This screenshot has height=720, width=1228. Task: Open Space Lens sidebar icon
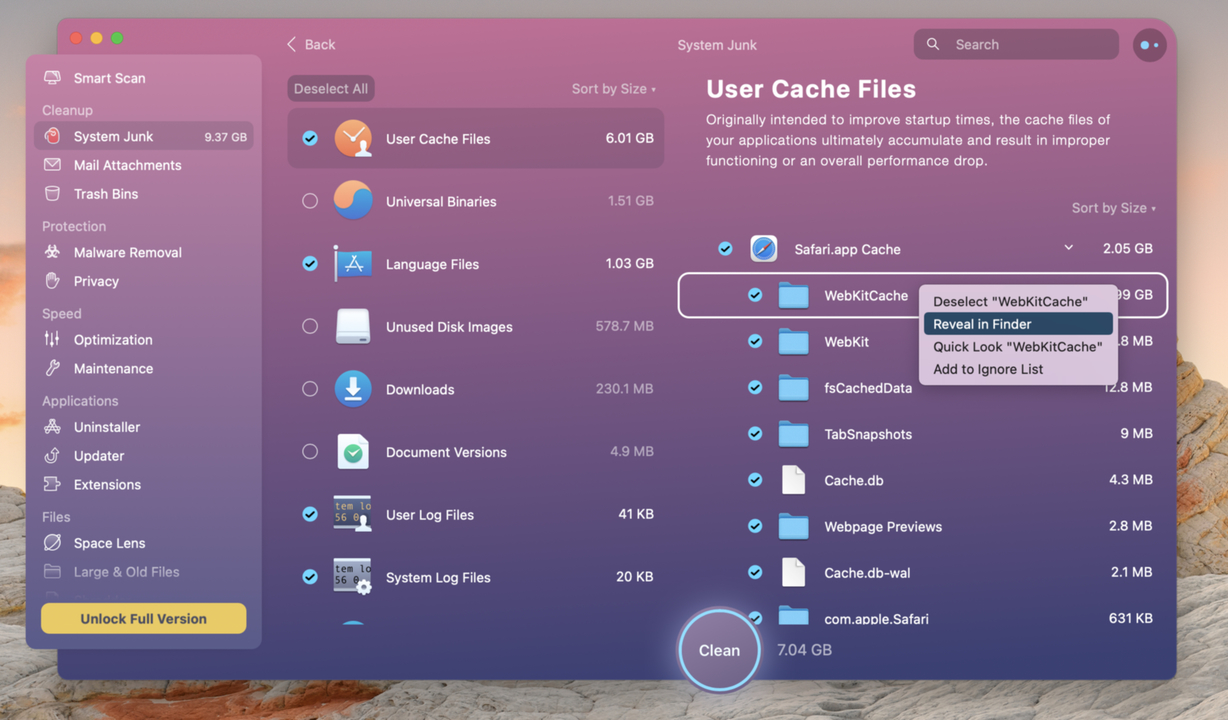tap(52, 543)
